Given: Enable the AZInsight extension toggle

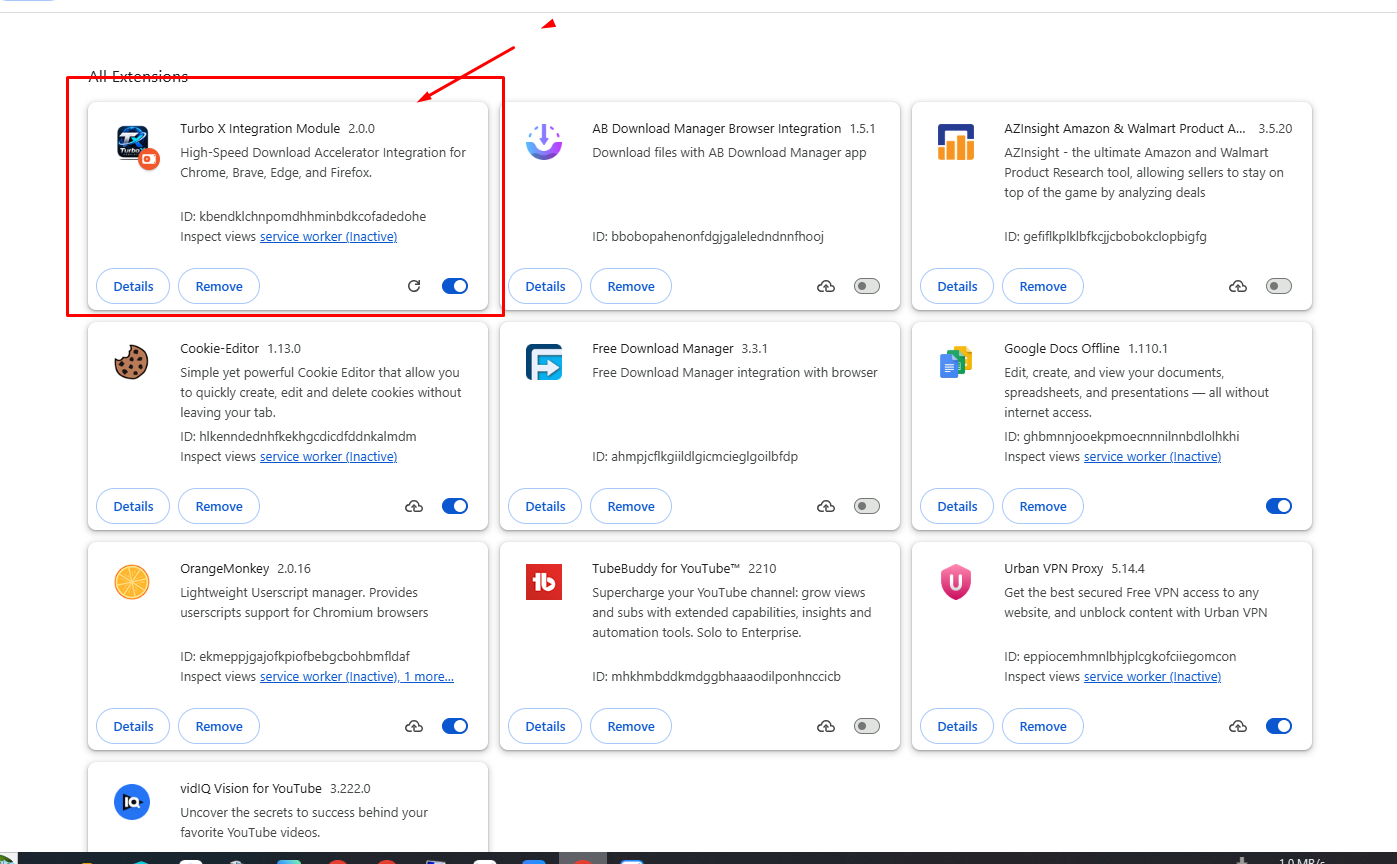Looking at the screenshot, I should click(x=1279, y=286).
